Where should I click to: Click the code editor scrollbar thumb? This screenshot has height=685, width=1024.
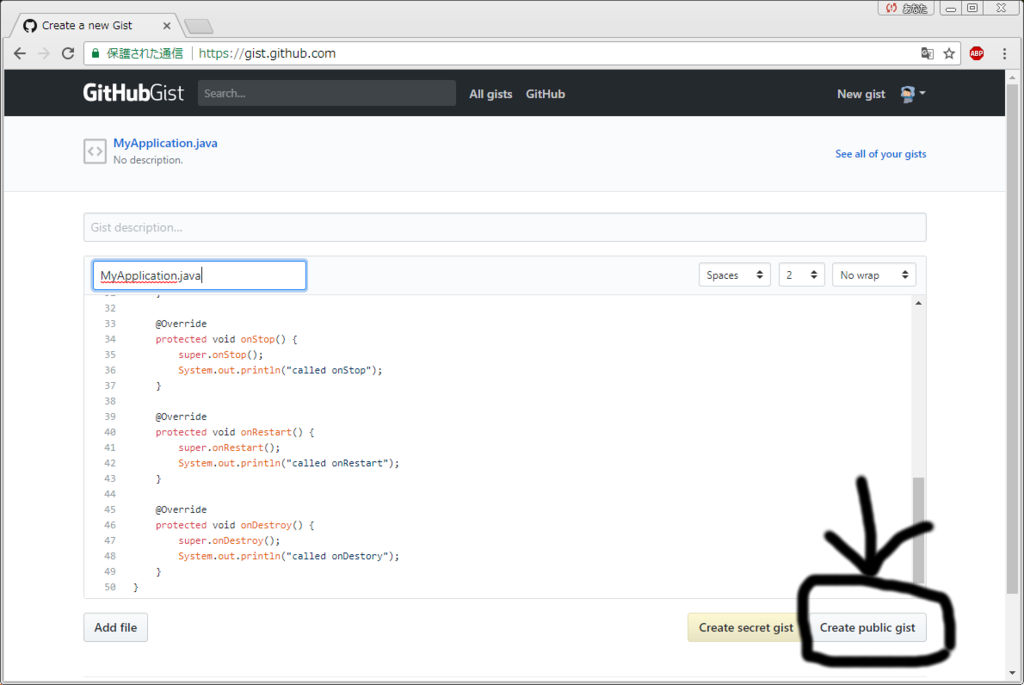tap(918, 530)
